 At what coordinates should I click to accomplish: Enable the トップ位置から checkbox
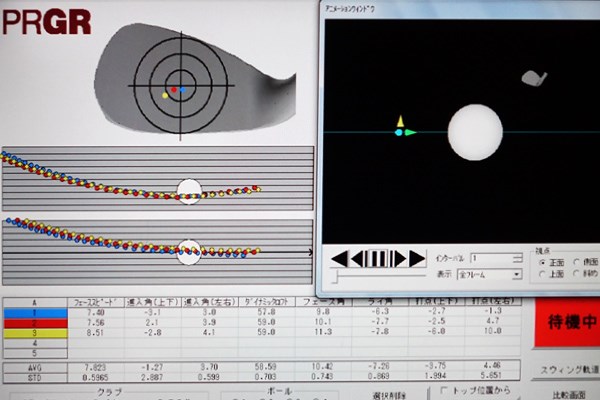(444, 391)
